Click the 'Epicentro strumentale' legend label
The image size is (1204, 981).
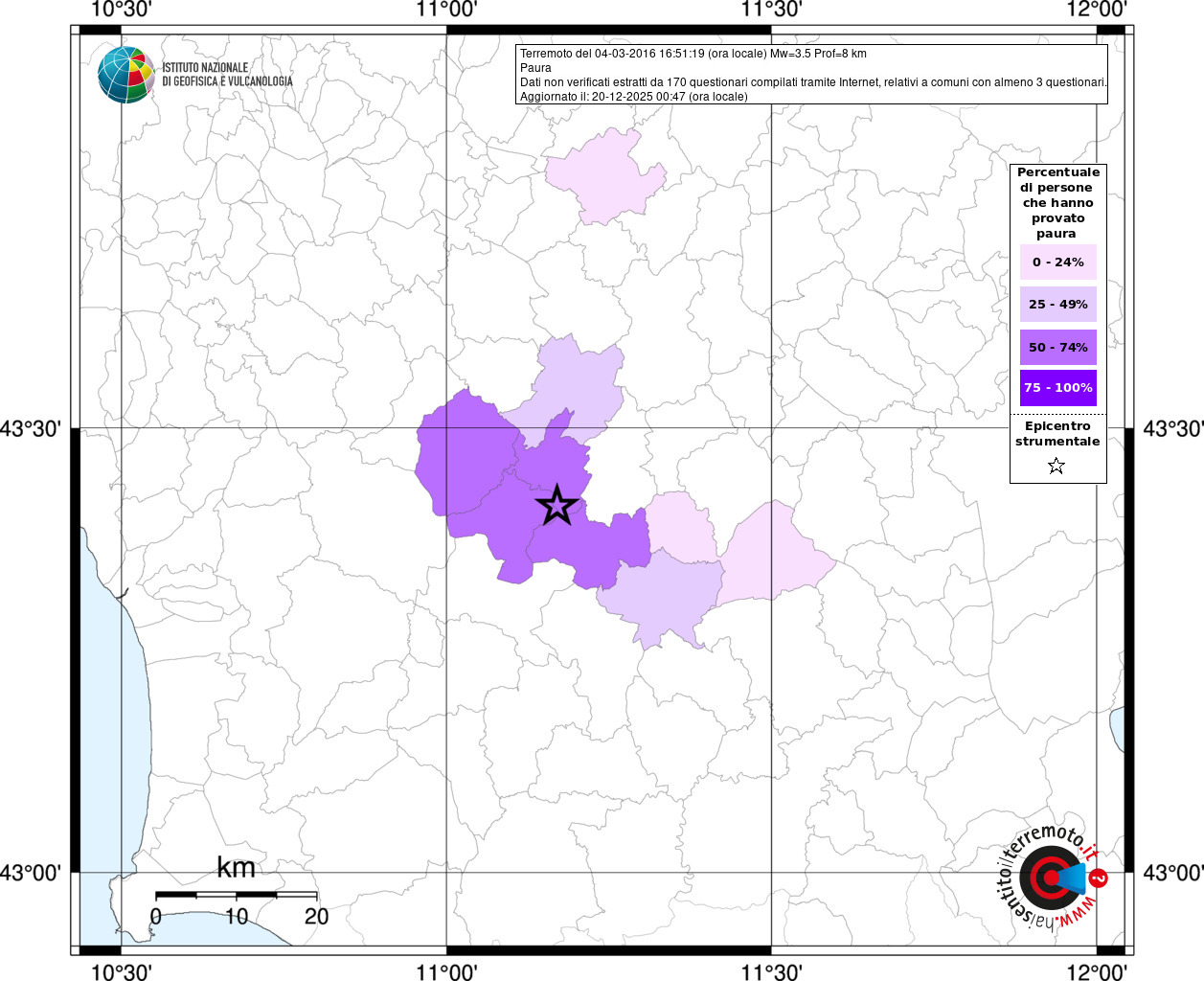tap(1057, 434)
